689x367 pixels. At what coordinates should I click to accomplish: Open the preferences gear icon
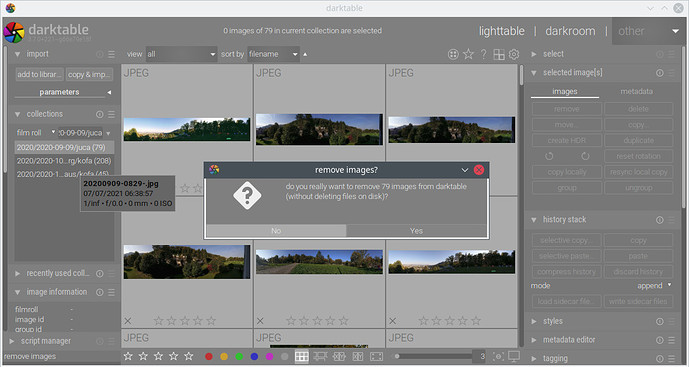(x=514, y=54)
